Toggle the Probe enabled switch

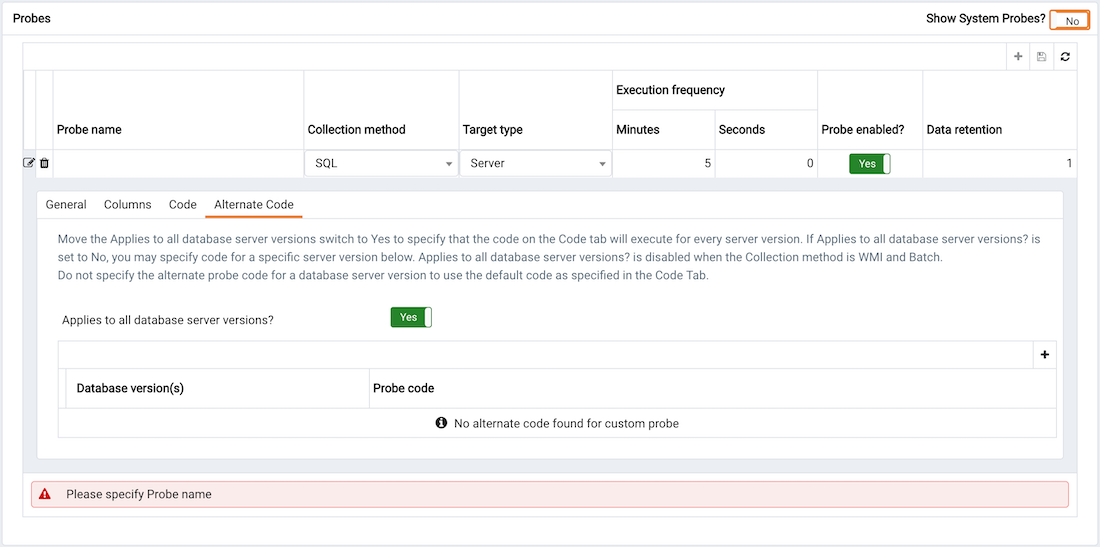(x=870, y=163)
